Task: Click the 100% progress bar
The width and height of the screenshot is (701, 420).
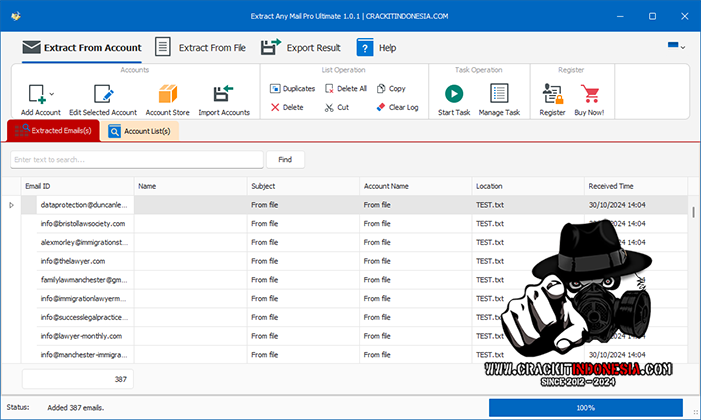Action: tap(585, 408)
